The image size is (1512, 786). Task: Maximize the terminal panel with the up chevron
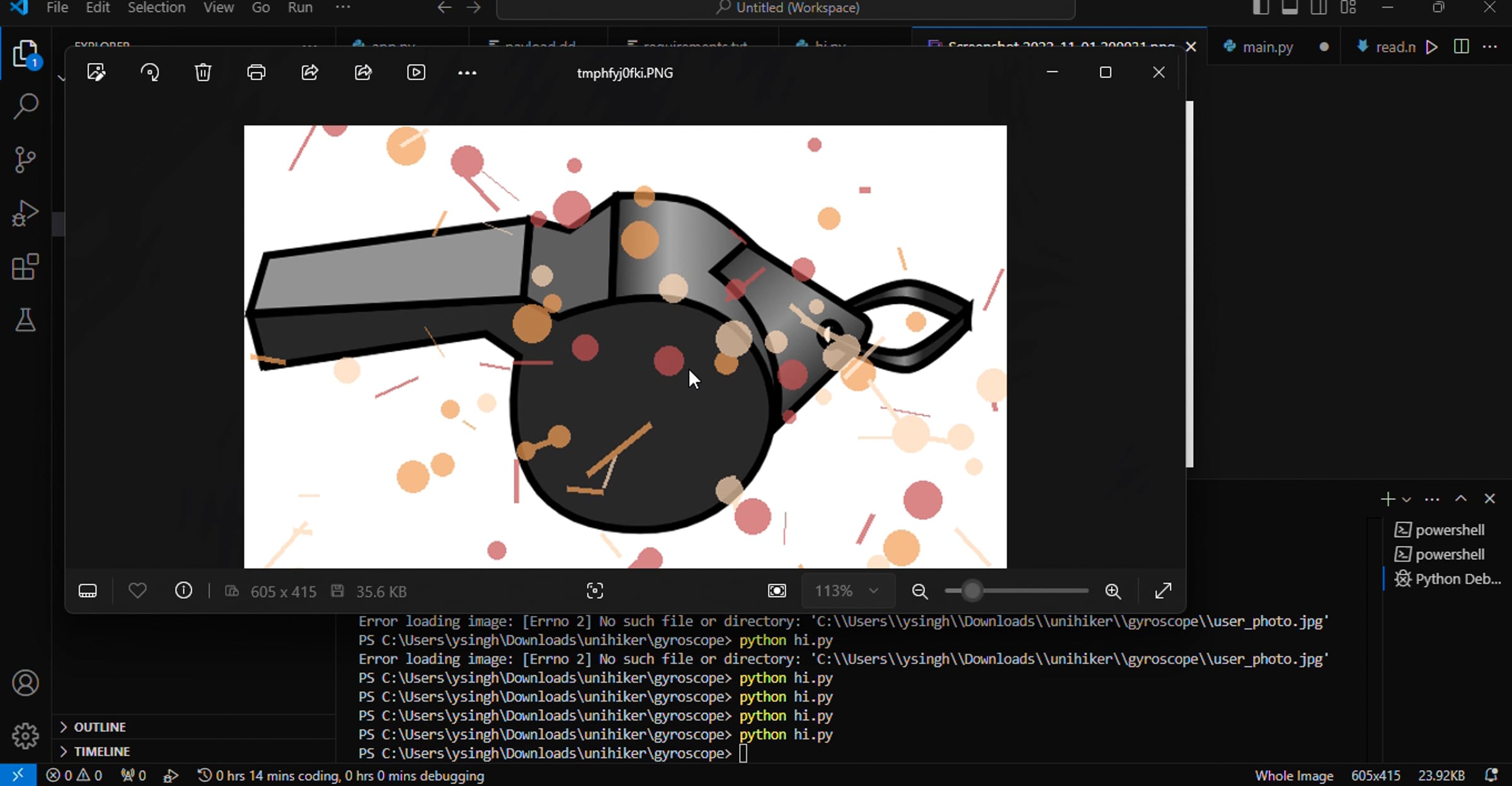pos(1461,499)
